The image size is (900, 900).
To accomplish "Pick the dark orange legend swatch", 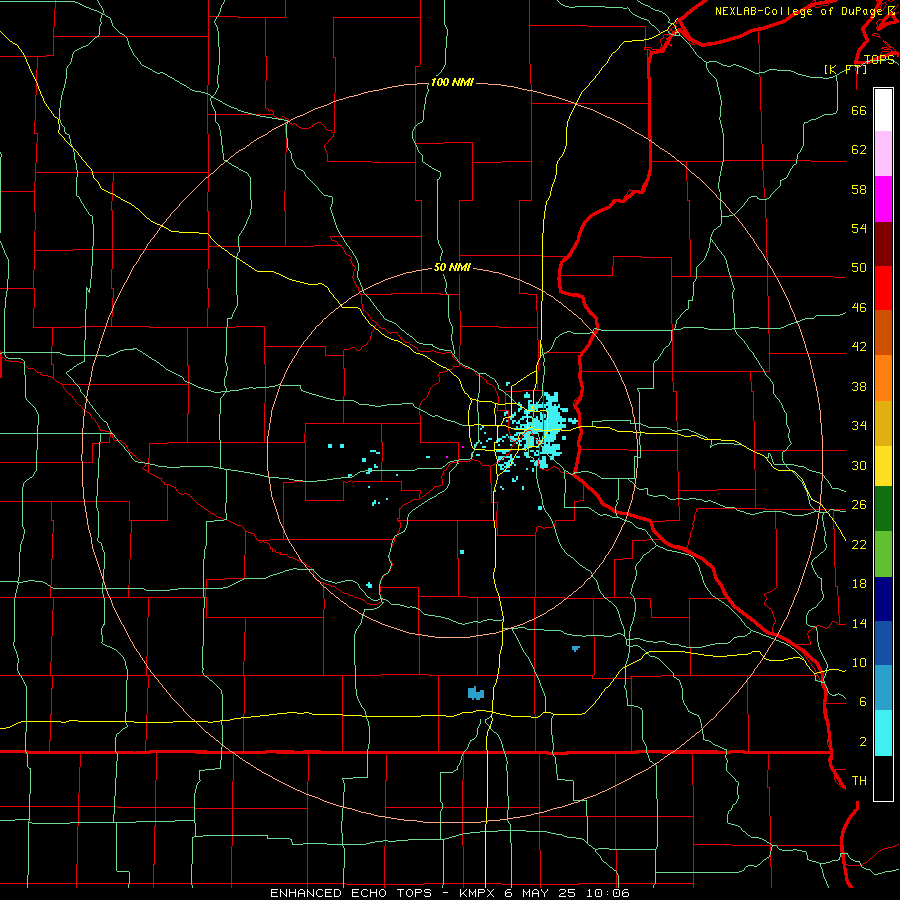I will 883,332.
